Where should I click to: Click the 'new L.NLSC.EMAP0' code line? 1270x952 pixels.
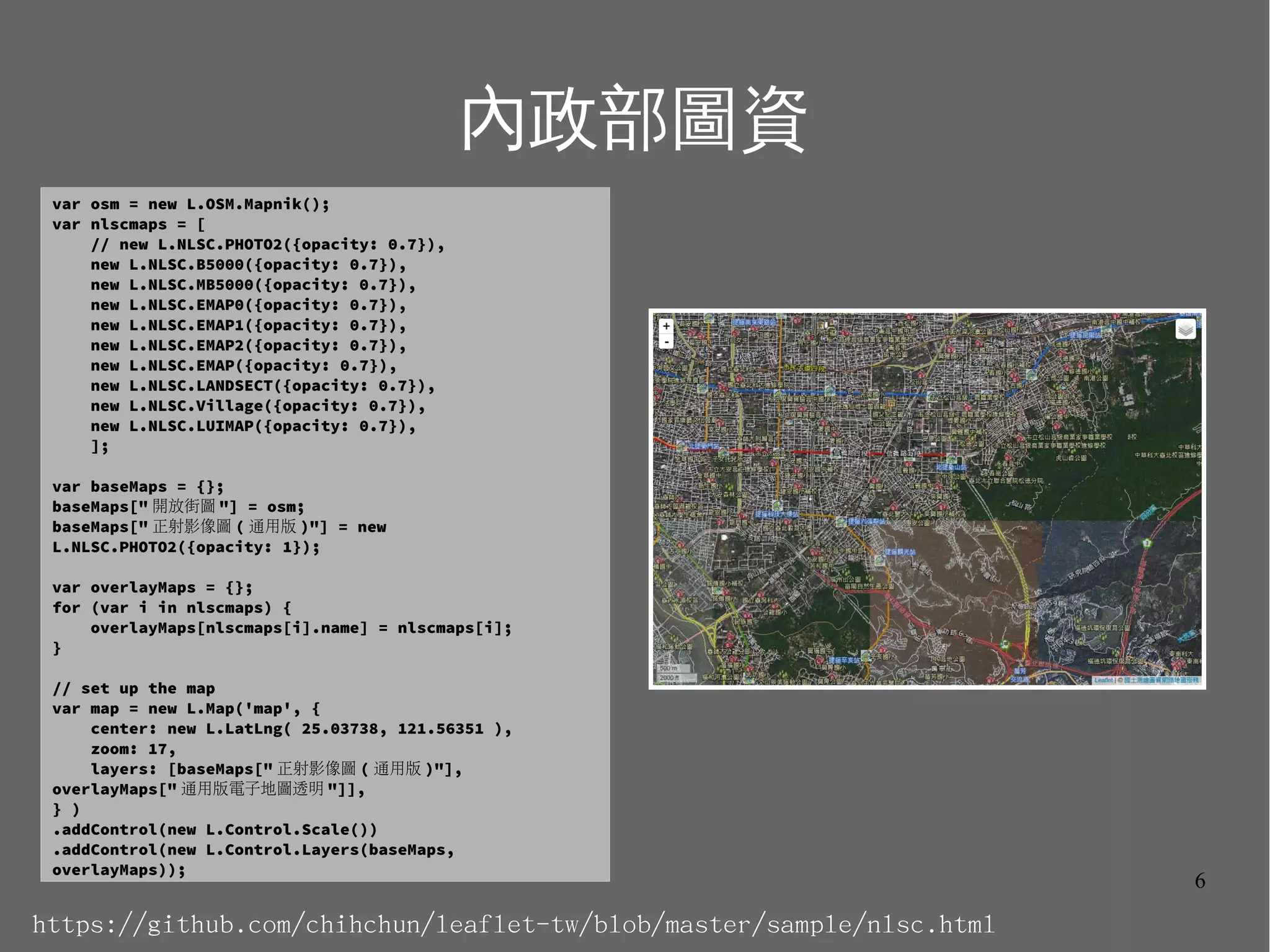click(x=249, y=305)
